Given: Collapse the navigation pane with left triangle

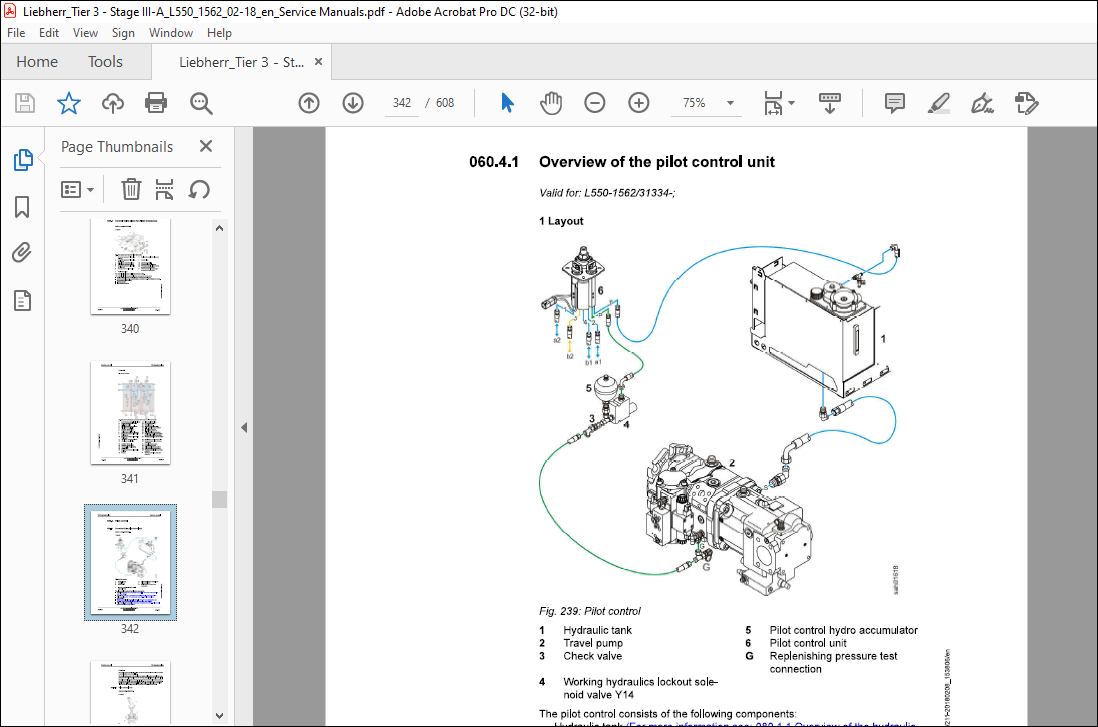Looking at the screenshot, I should coord(244,427).
